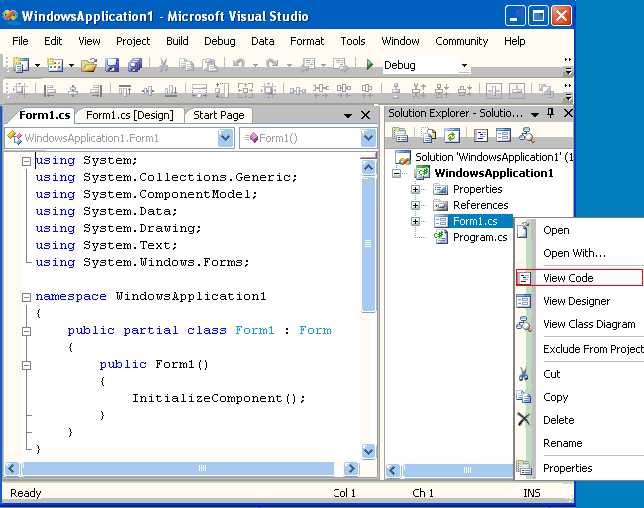Click the Align Lefts layout icon
Image resolution: width=644 pixels, height=508 pixels.
50,90
